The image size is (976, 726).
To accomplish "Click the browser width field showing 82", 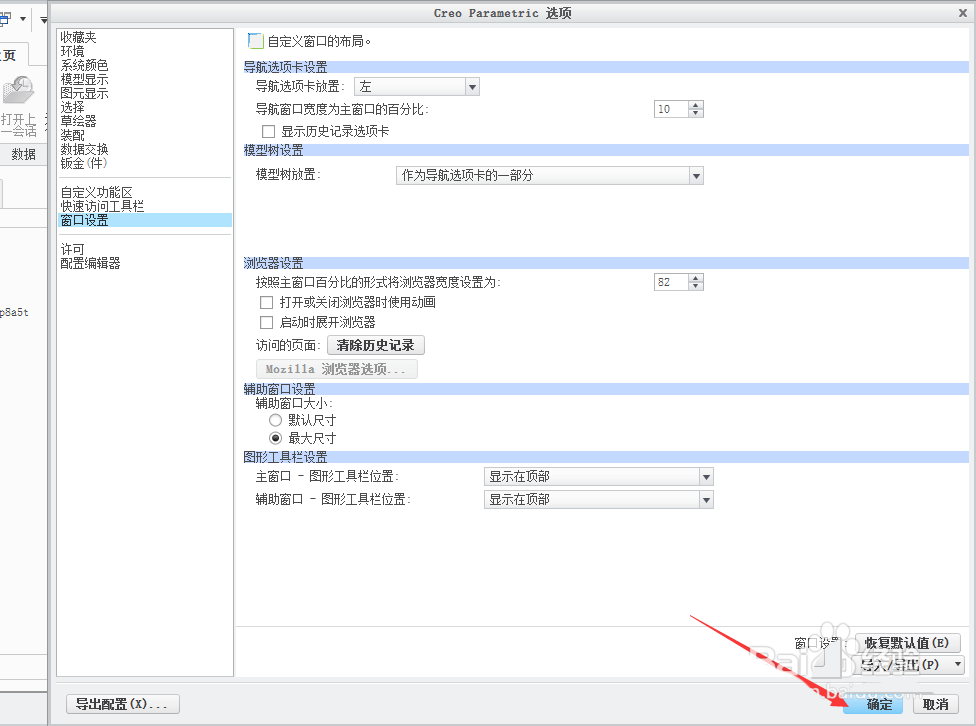I will tap(672, 282).
